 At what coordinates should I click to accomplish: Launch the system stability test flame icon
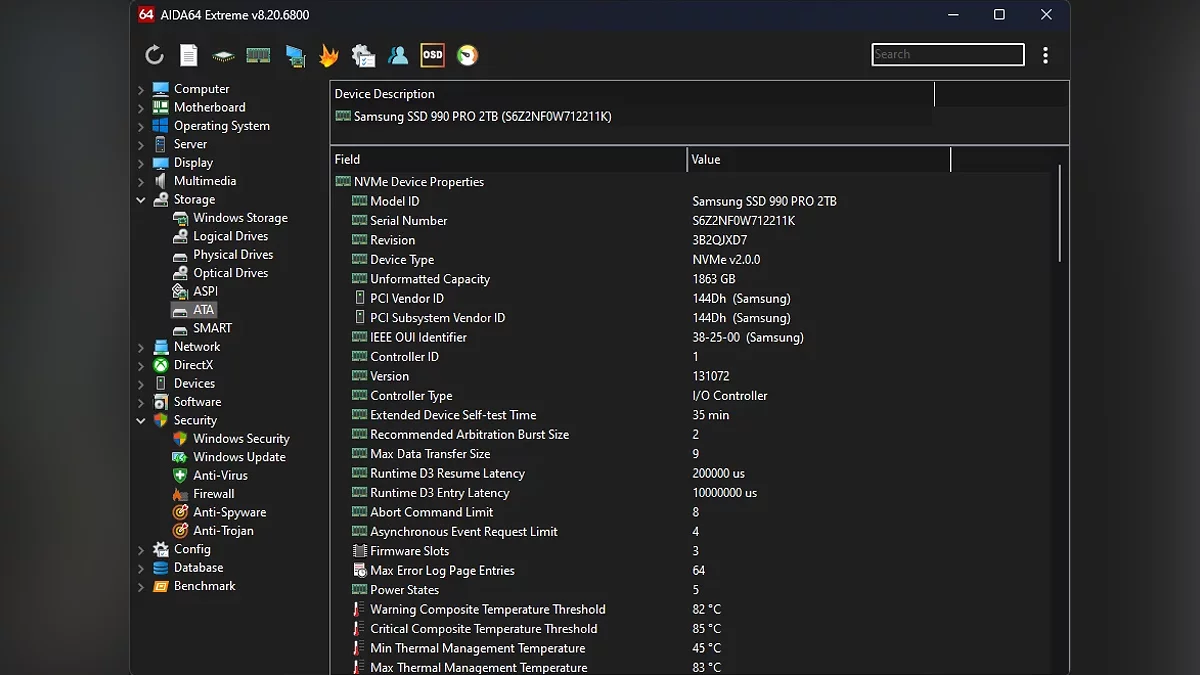pyautogui.click(x=329, y=55)
